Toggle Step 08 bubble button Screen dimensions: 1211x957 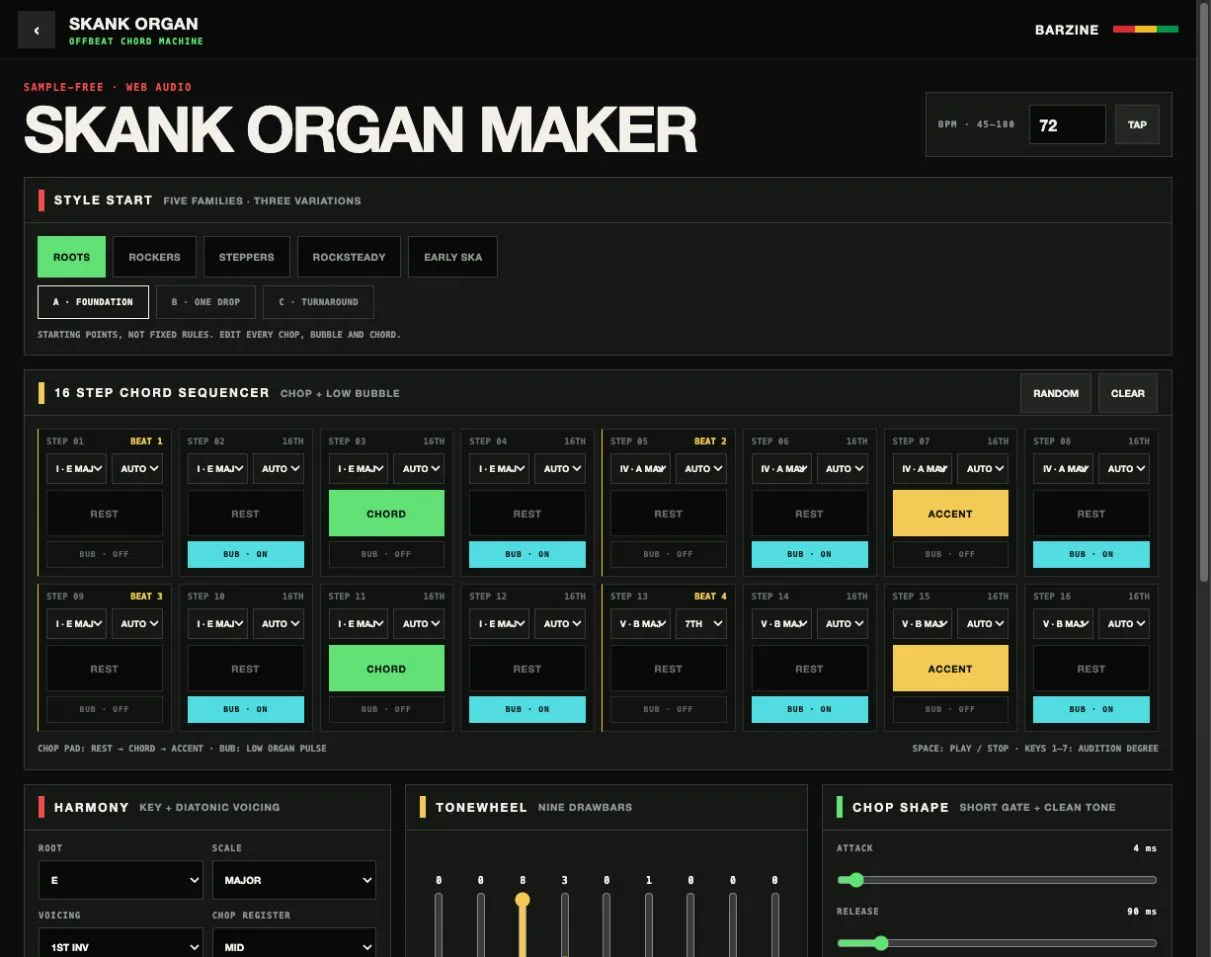point(1091,554)
